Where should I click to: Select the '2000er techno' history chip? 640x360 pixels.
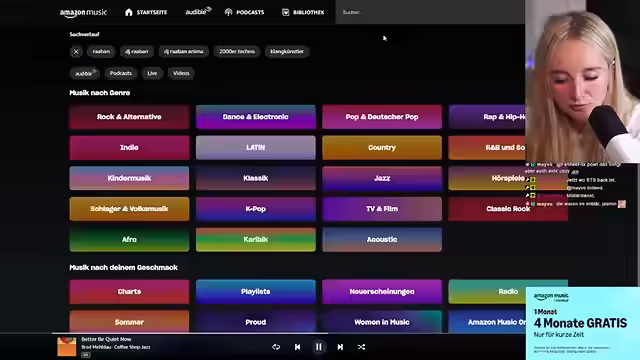pyautogui.click(x=237, y=51)
